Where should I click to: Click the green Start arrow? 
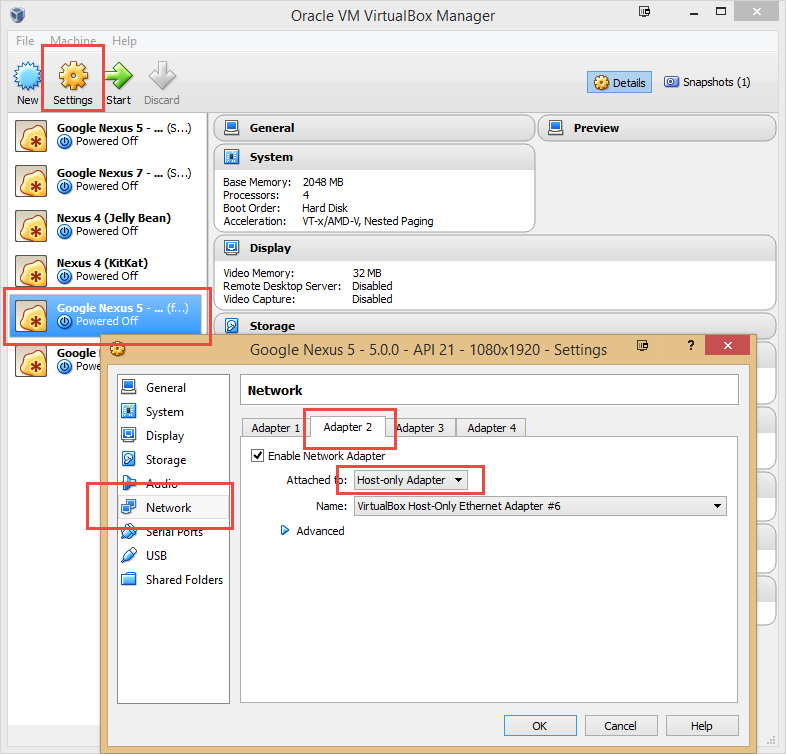119,76
